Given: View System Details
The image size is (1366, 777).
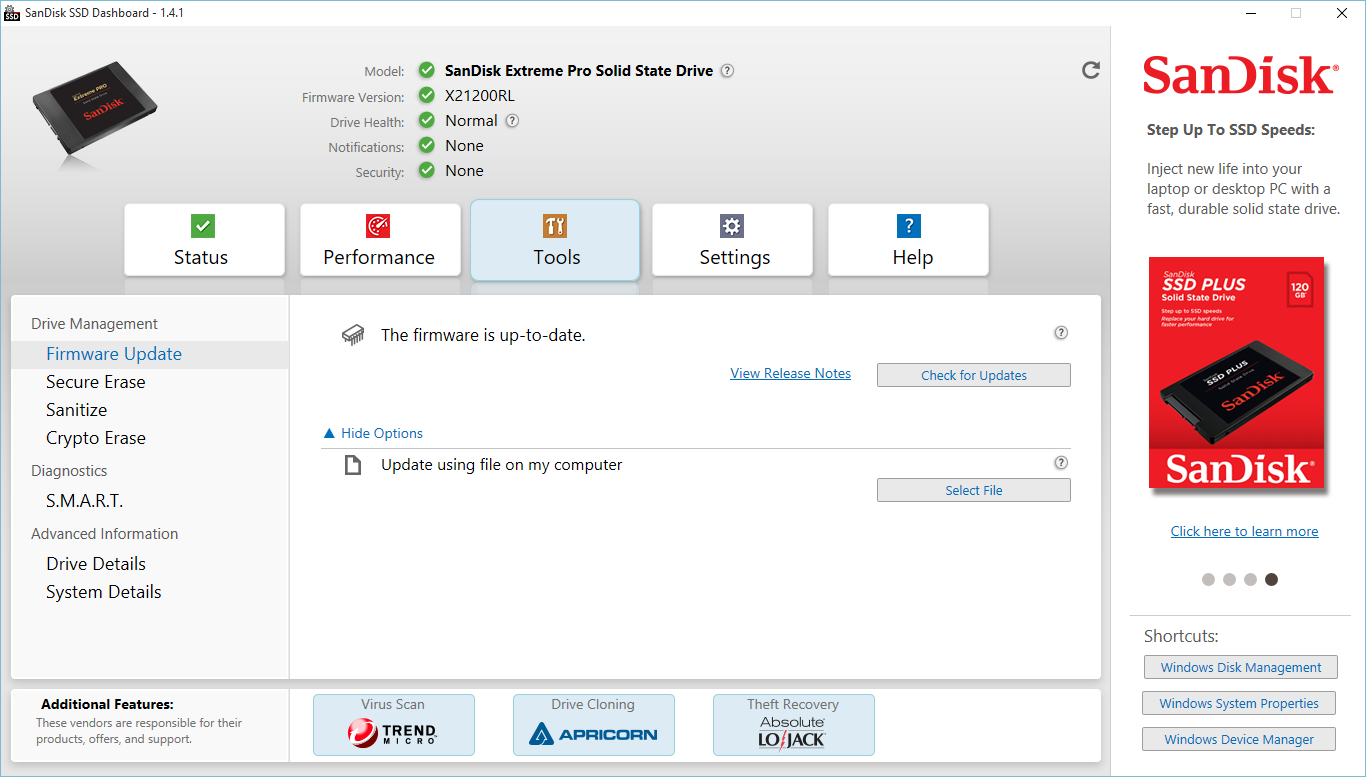Looking at the screenshot, I should [x=103, y=592].
